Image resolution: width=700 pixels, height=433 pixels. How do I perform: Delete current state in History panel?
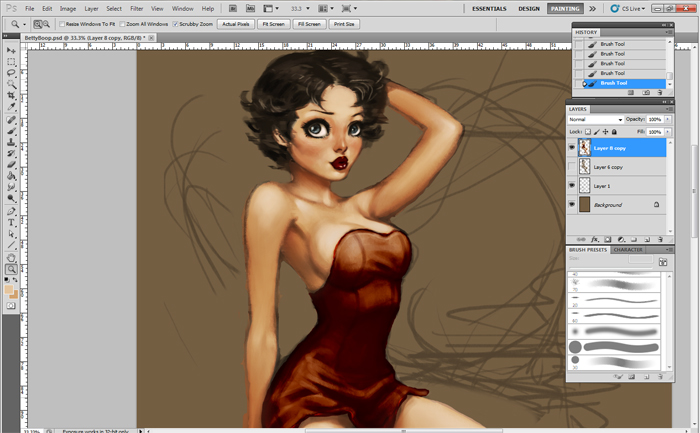tap(660, 92)
